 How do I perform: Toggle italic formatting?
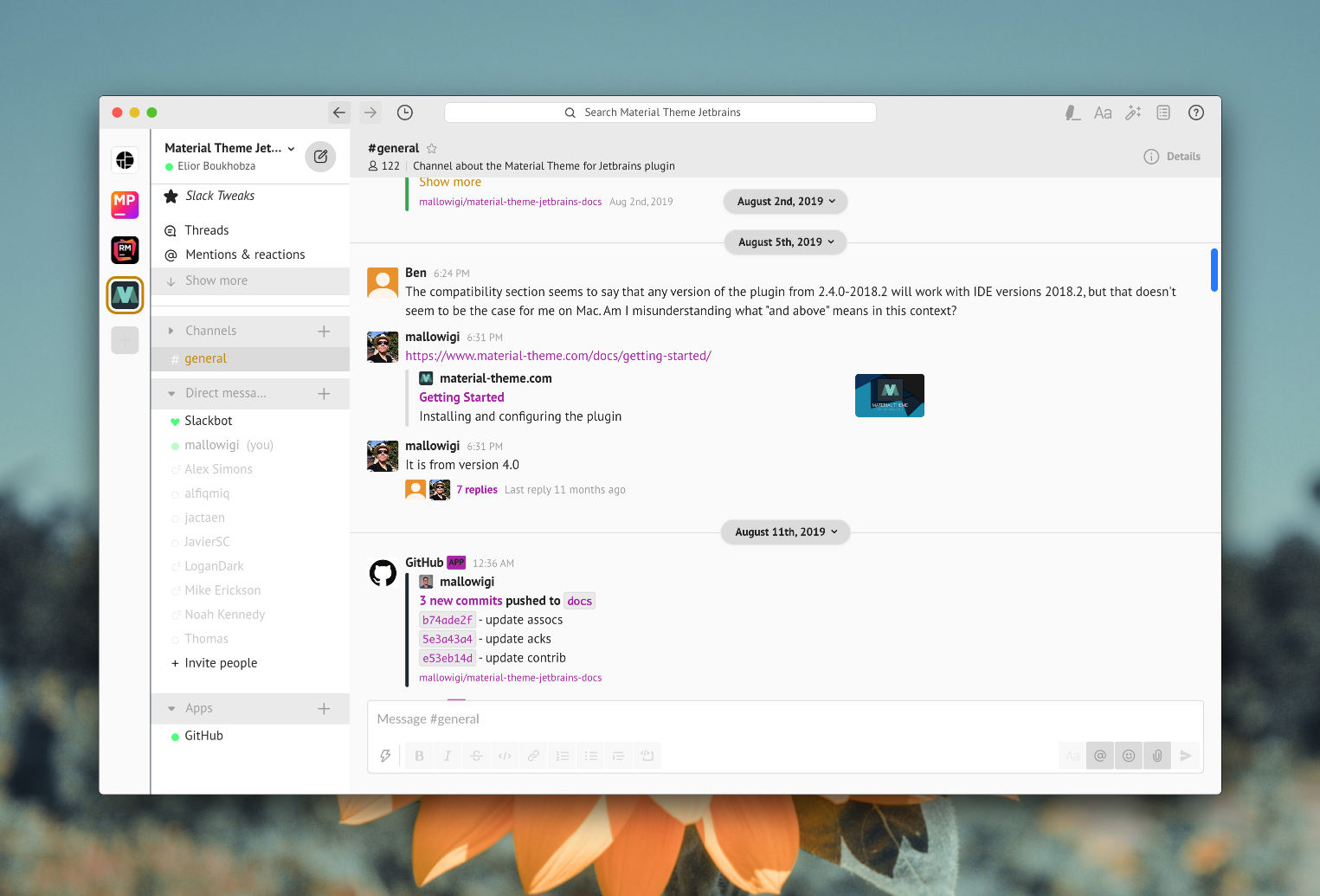(448, 756)
